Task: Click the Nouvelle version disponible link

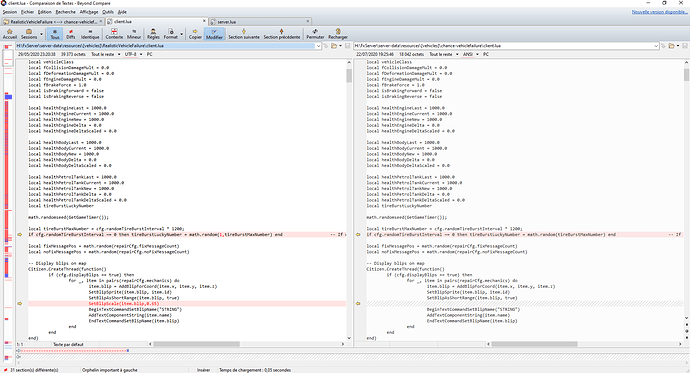Action: [659, 12]
